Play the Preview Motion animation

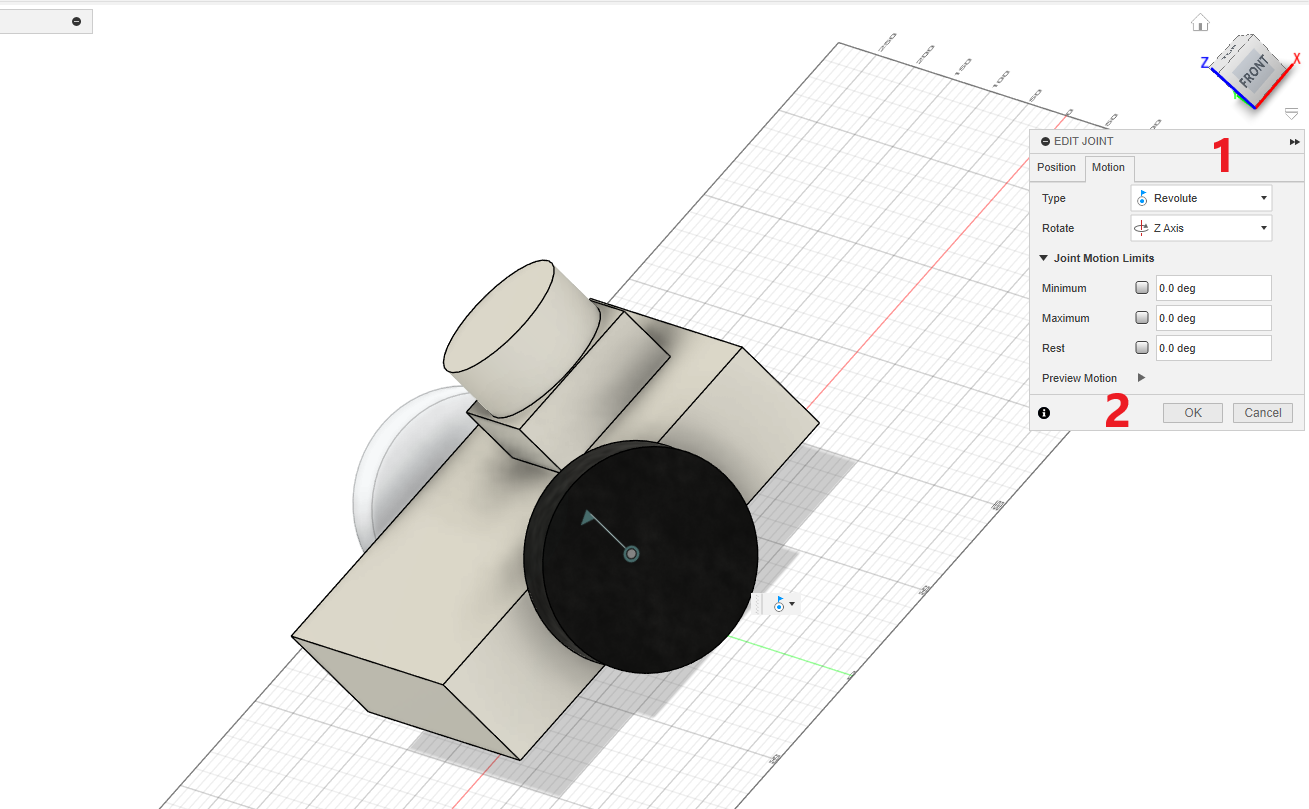coord(1142,378)
